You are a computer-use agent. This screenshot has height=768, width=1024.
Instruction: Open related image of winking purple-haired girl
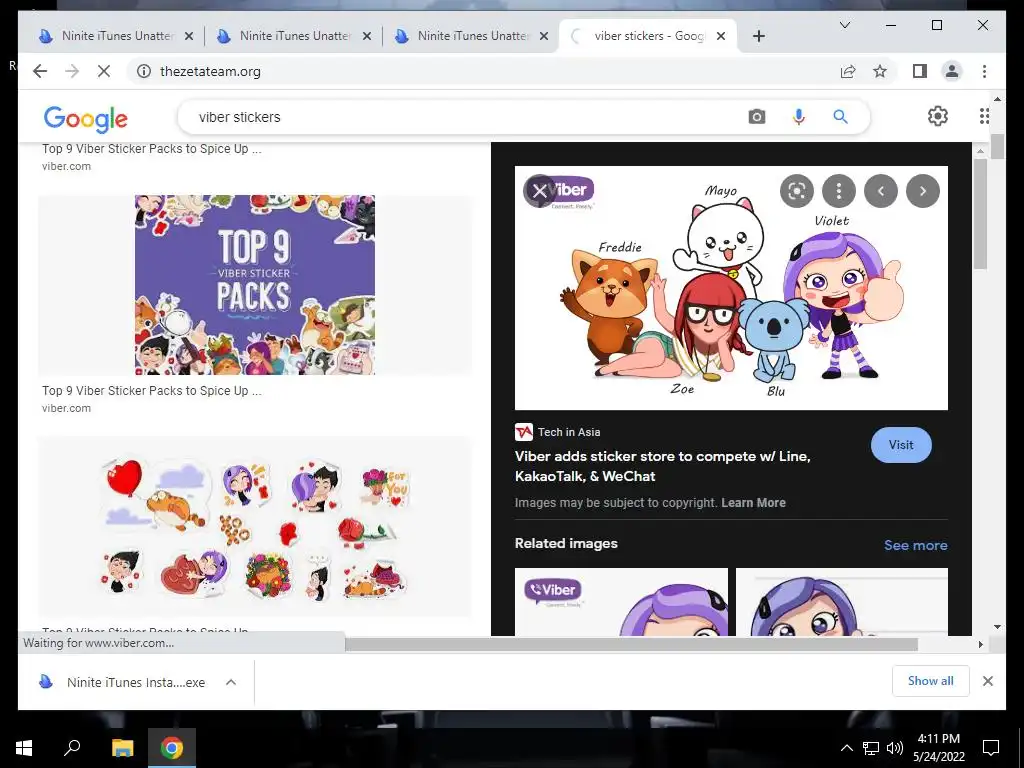point(842,601)
